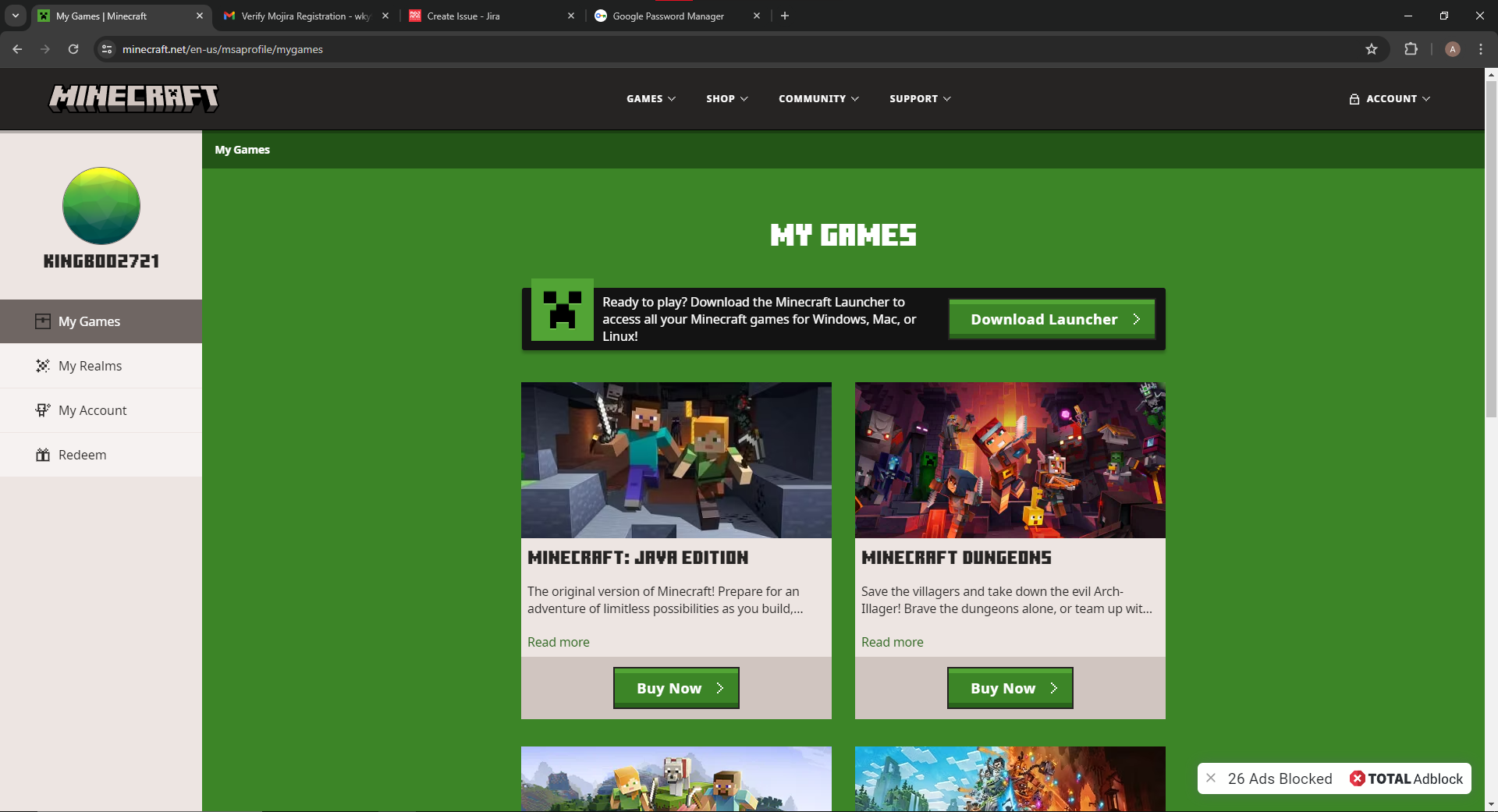Go back using the browser back arrow
Viewport: 1498px width, 812px height.
[17, 49]
